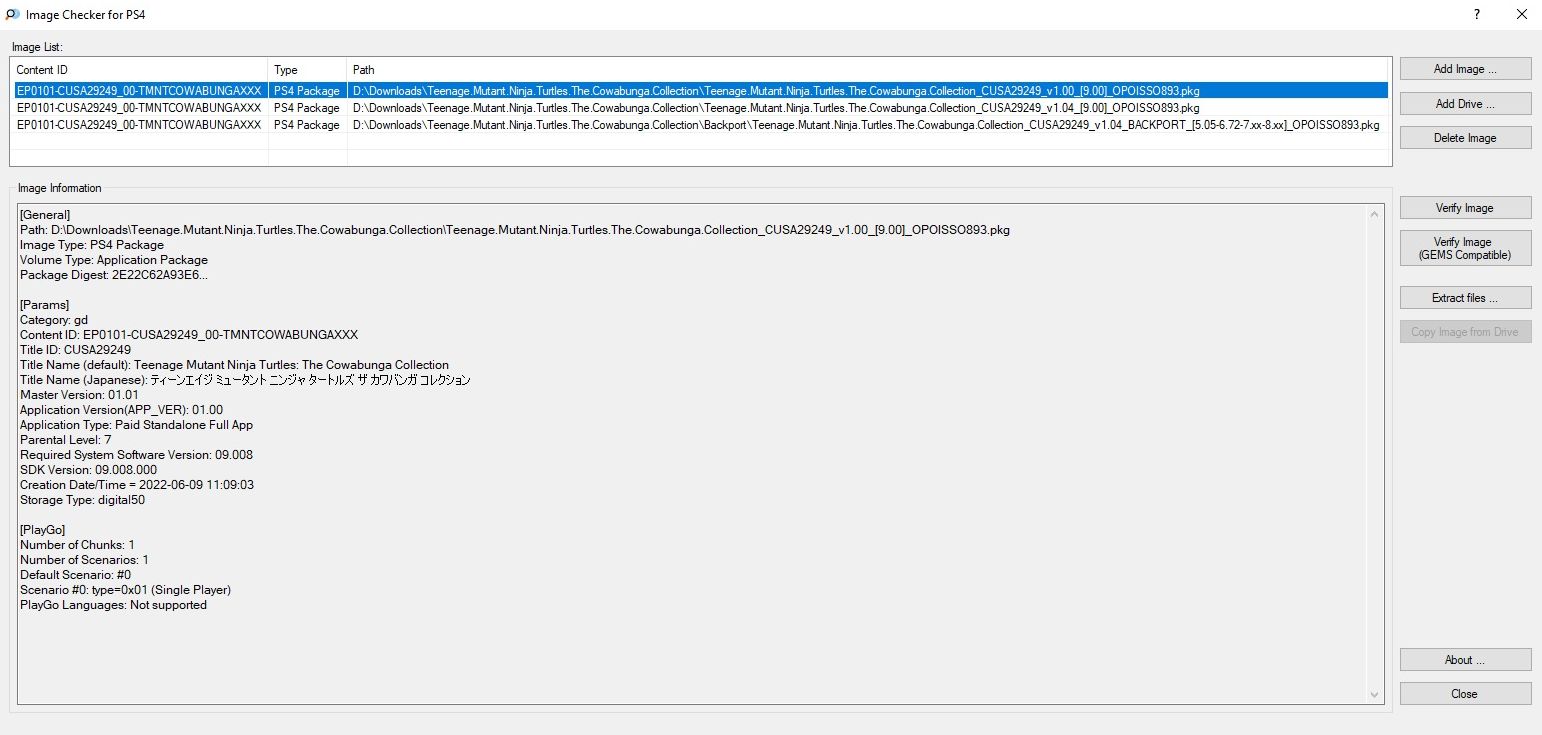
Task: Click the Add Drive ... button
Action: pyautogui.click(x=1465, y=104)
